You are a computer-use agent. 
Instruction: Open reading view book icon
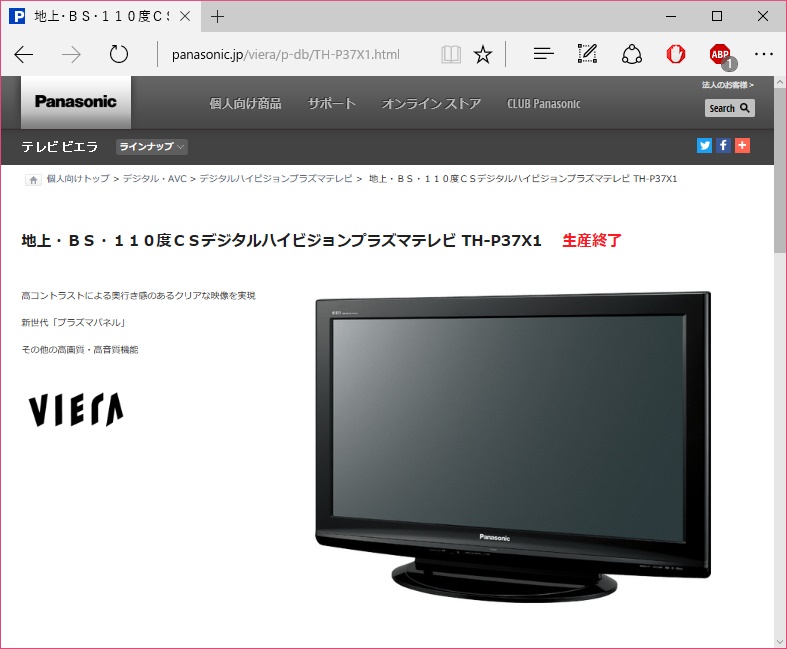[451, 54]
